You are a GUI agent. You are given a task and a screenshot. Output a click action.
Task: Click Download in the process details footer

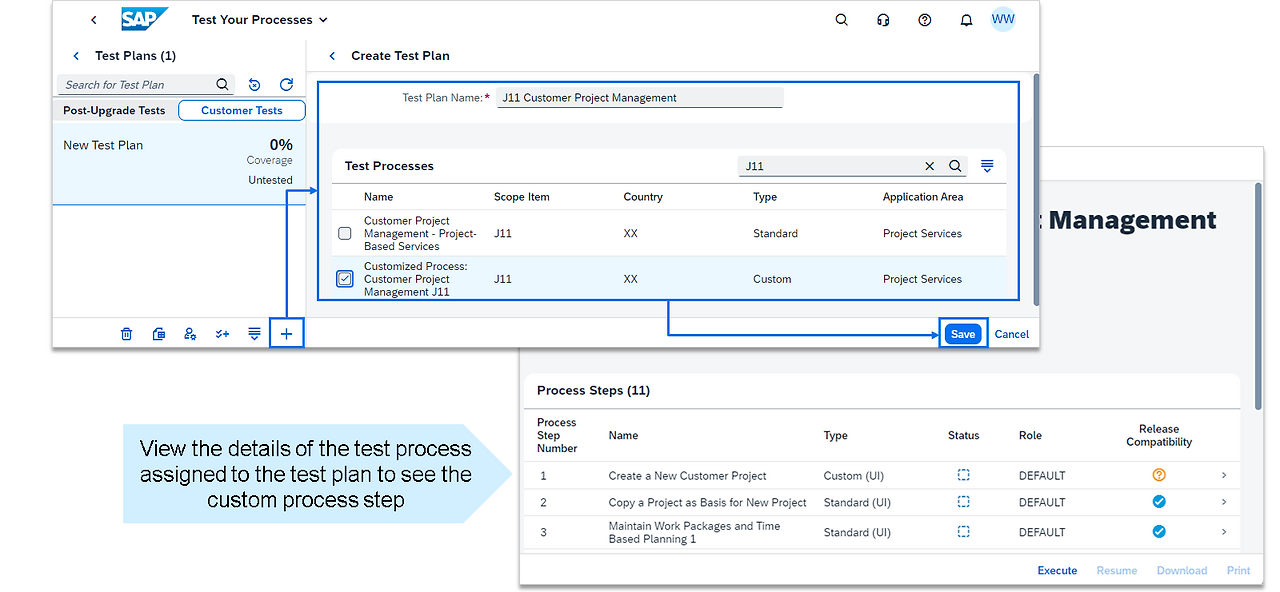coord(1182,571)
